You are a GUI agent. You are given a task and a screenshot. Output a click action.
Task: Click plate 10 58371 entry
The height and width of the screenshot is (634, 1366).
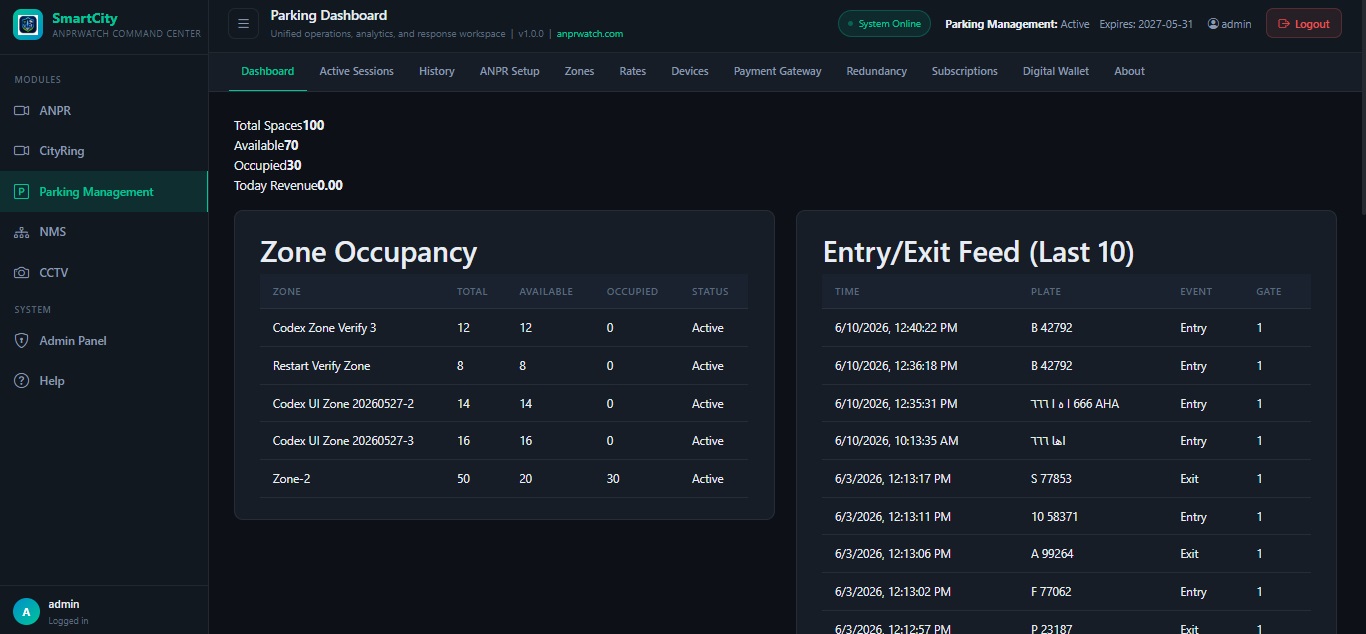(x=1066, y=517)
